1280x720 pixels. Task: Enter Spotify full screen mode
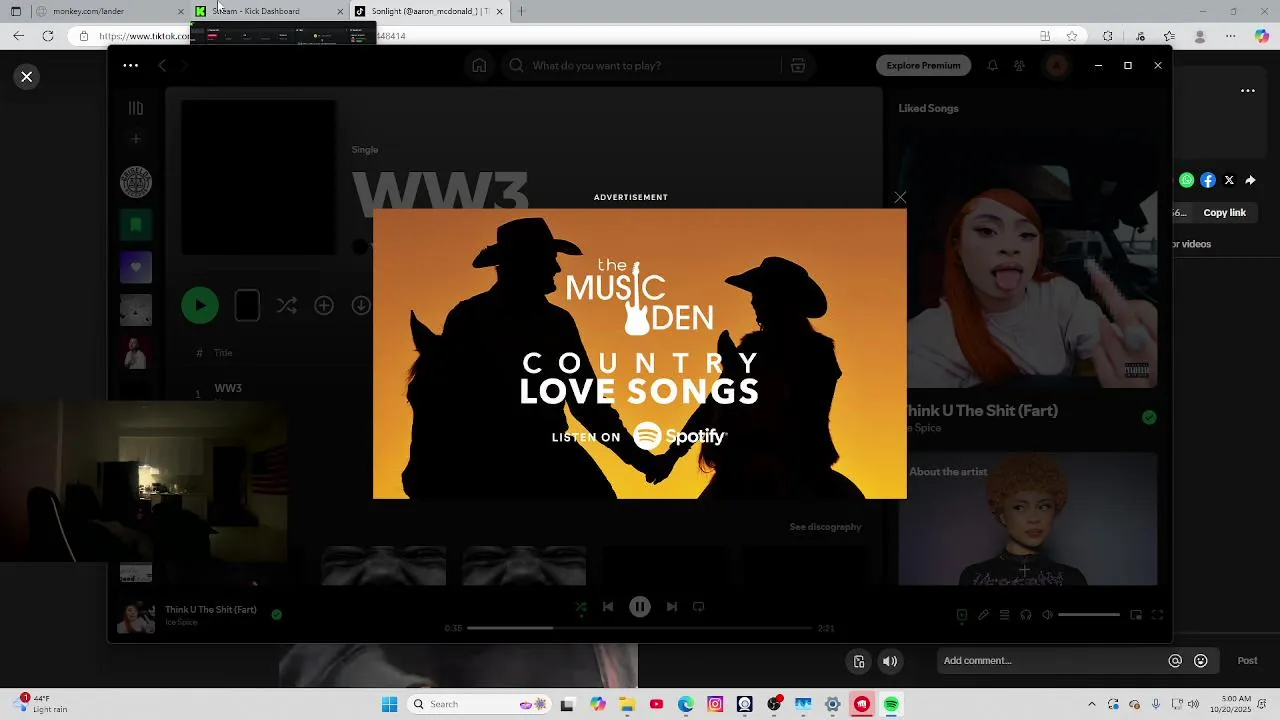click(1158, 615)
